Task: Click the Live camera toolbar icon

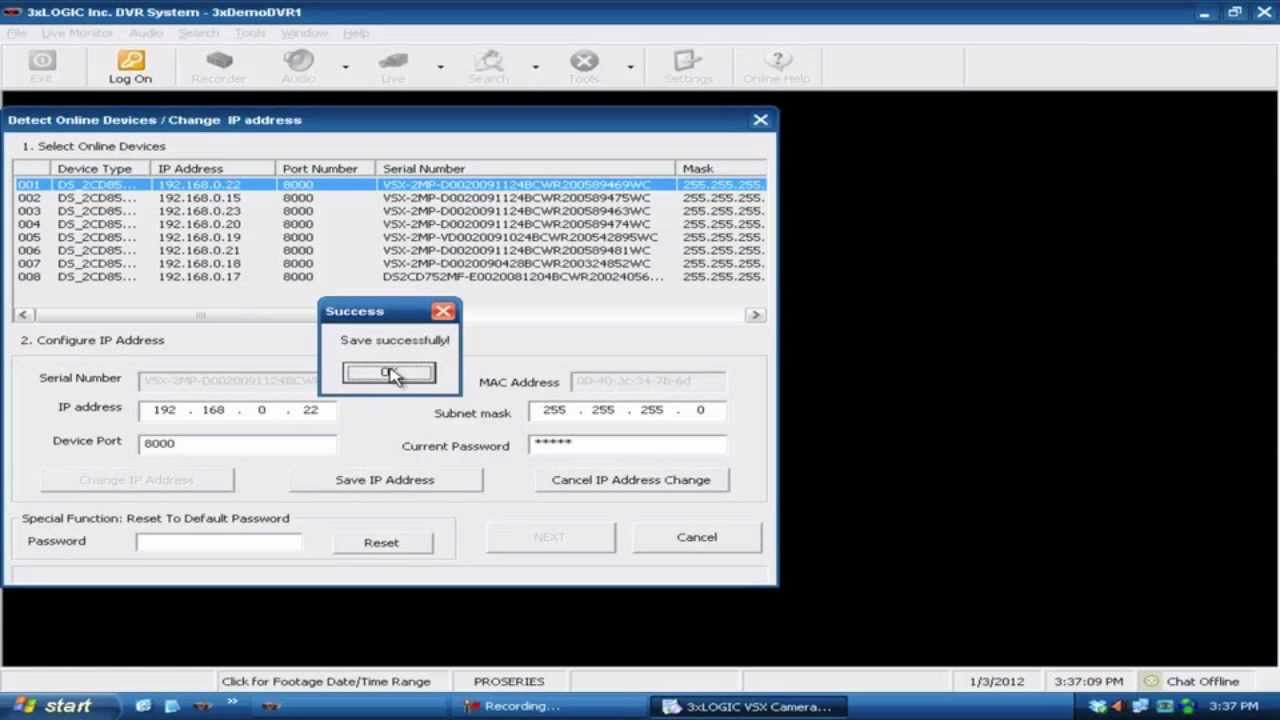Action: pos(393,66)
